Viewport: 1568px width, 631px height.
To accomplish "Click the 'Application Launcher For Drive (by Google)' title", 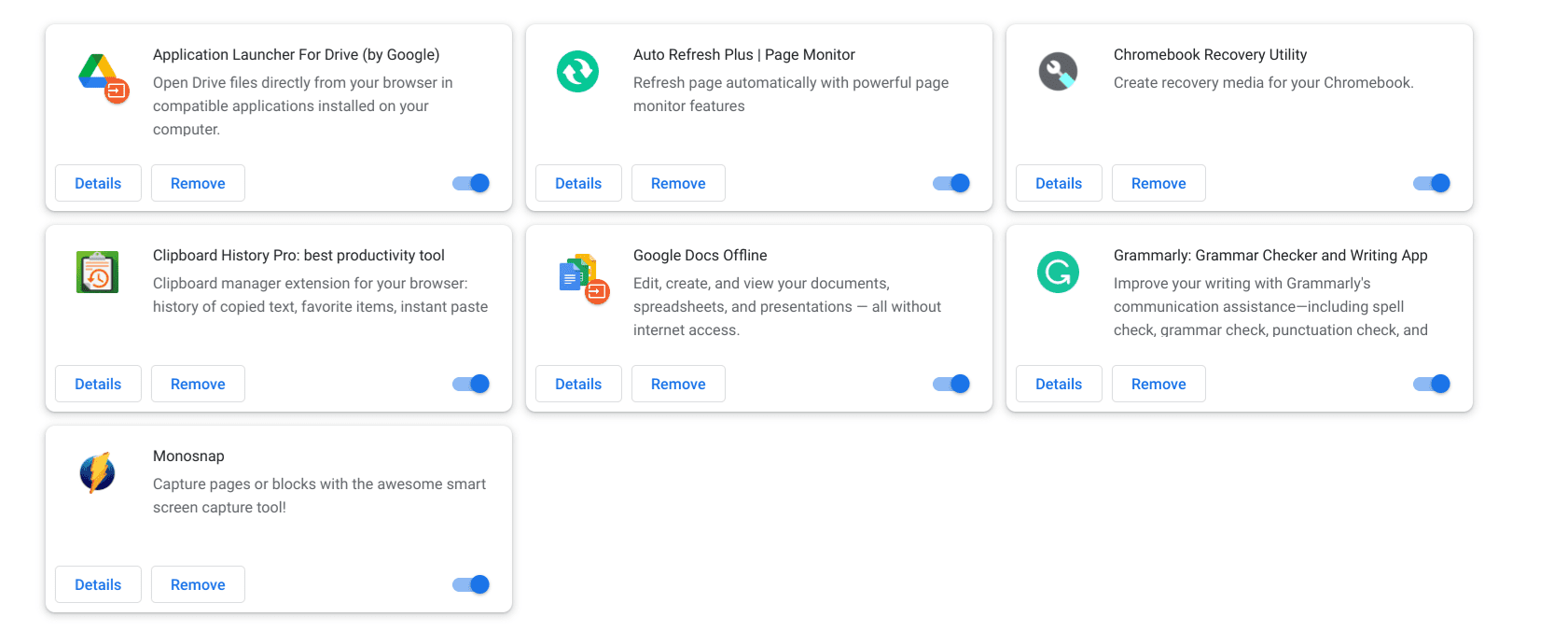I will point(296,55).
